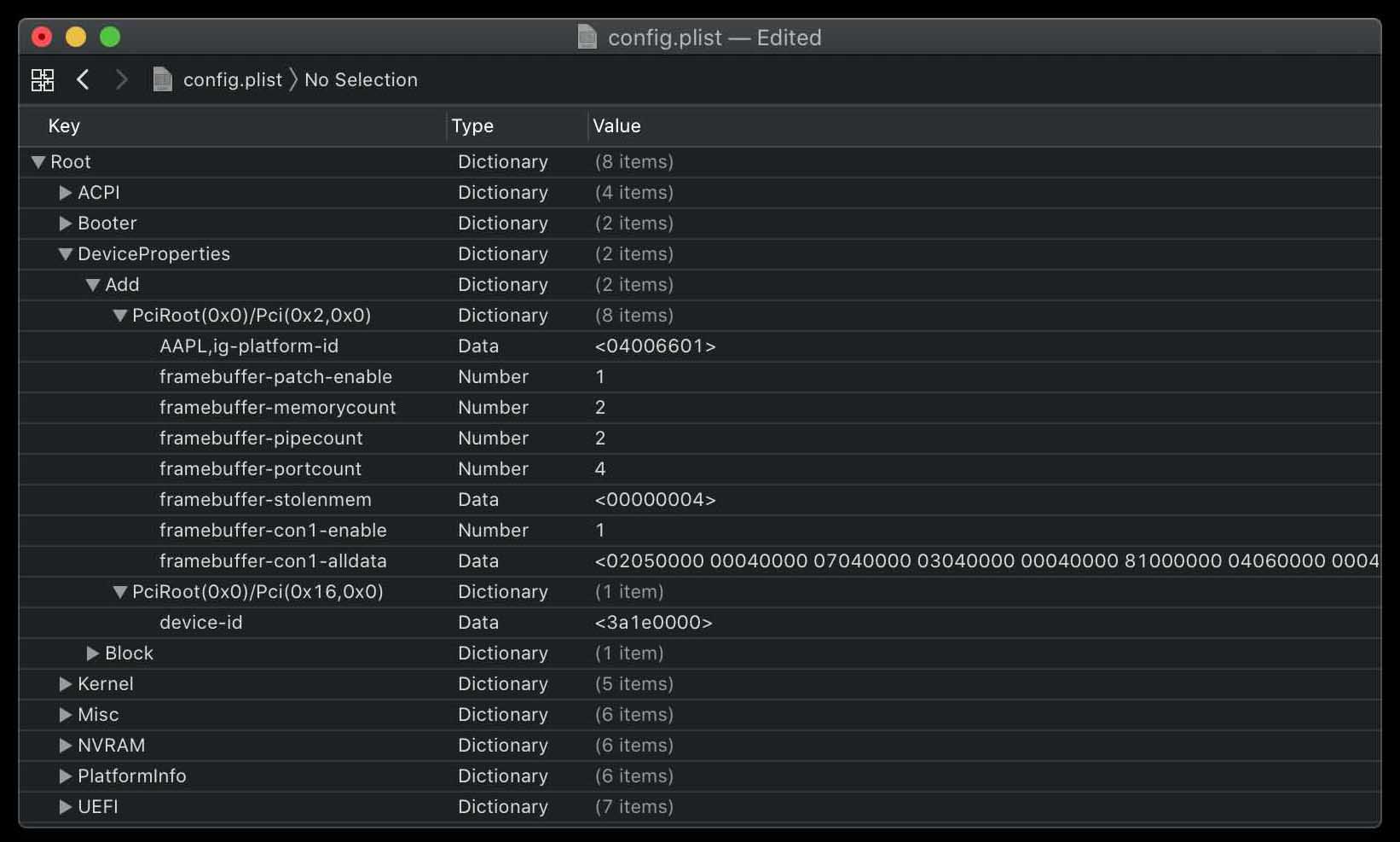Screen dimensions: 1400x842
Task: Expand the Kernel dictionary
Action: tap(66, 684)
